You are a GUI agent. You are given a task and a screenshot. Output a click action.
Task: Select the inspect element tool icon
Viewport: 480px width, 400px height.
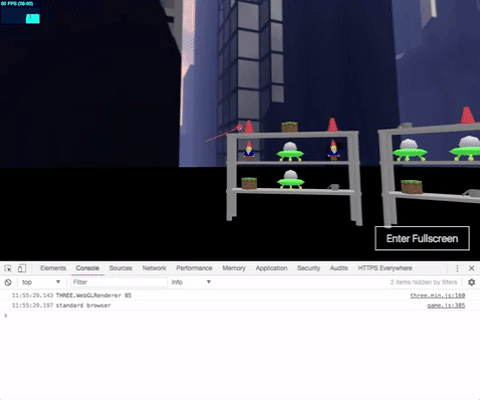(8, 268)
